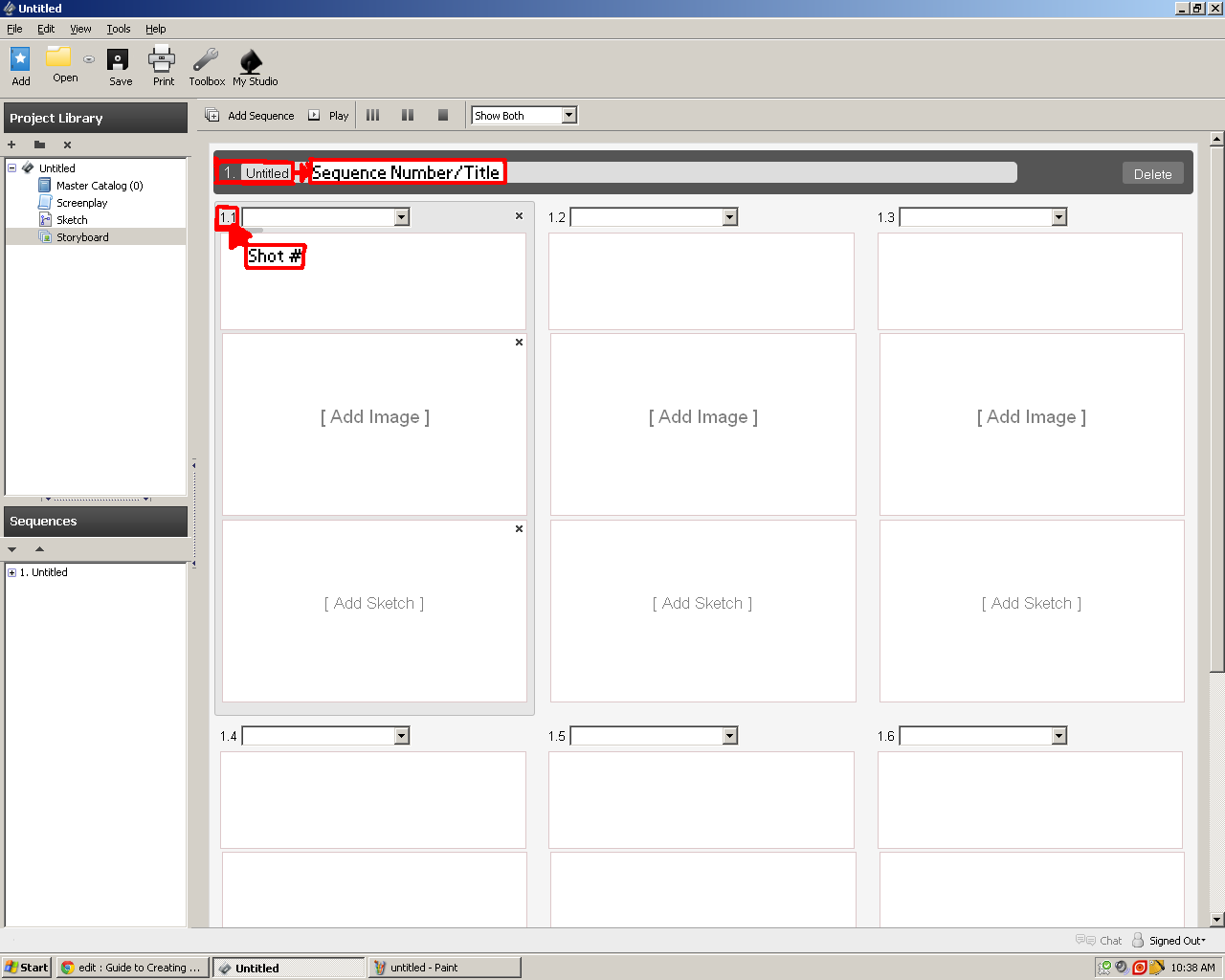This screenshot has width=1225, height=980.
Task: Click description box of shot 1.6
Action: click(x=1031, y=800)
